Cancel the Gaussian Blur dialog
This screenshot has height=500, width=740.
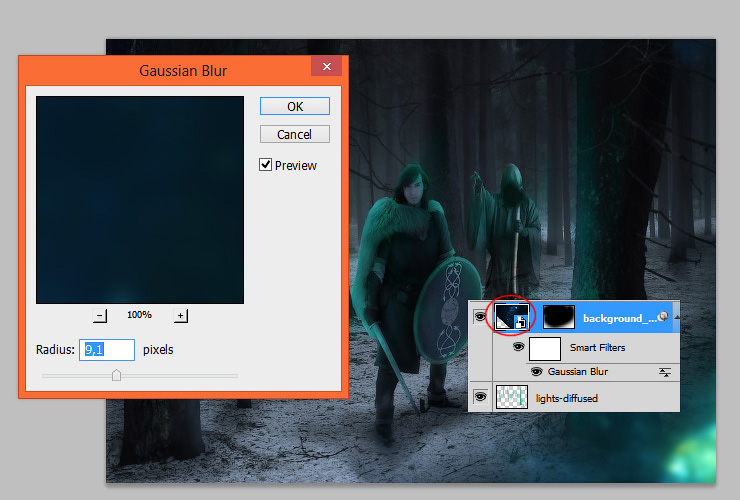[294, 135]
